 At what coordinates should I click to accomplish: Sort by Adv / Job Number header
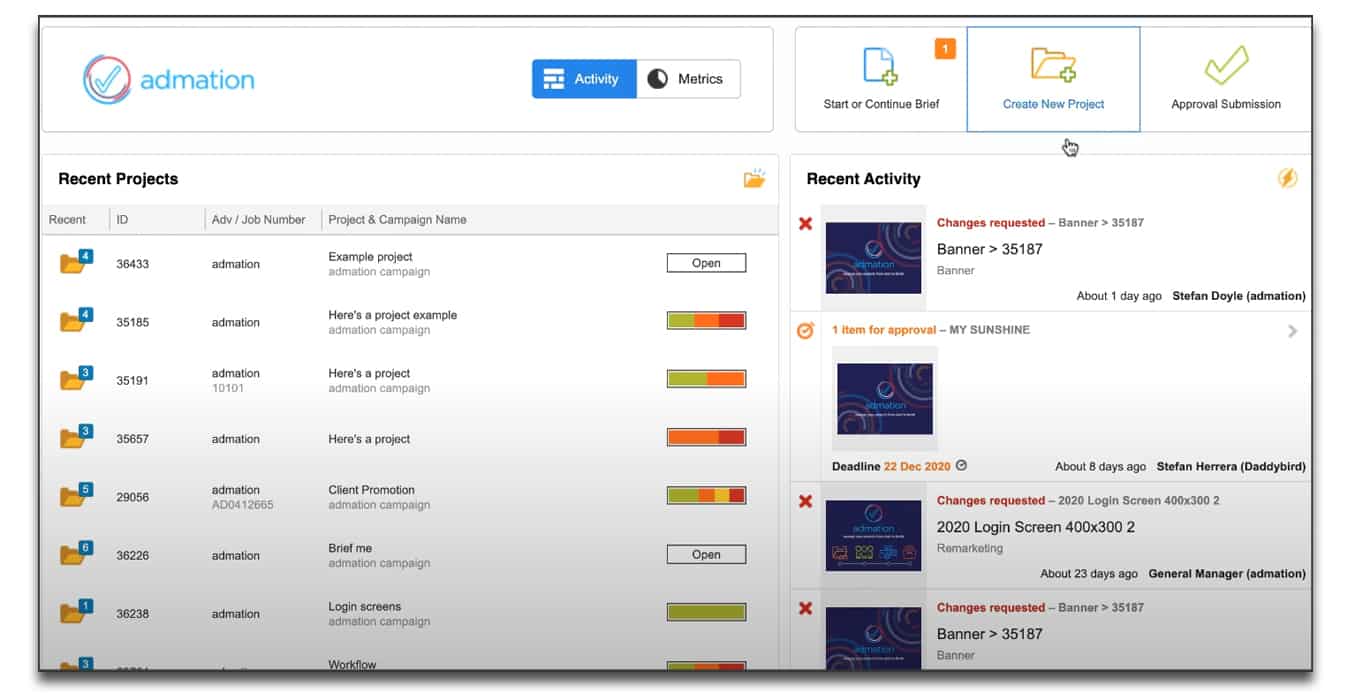pos(258,220)
